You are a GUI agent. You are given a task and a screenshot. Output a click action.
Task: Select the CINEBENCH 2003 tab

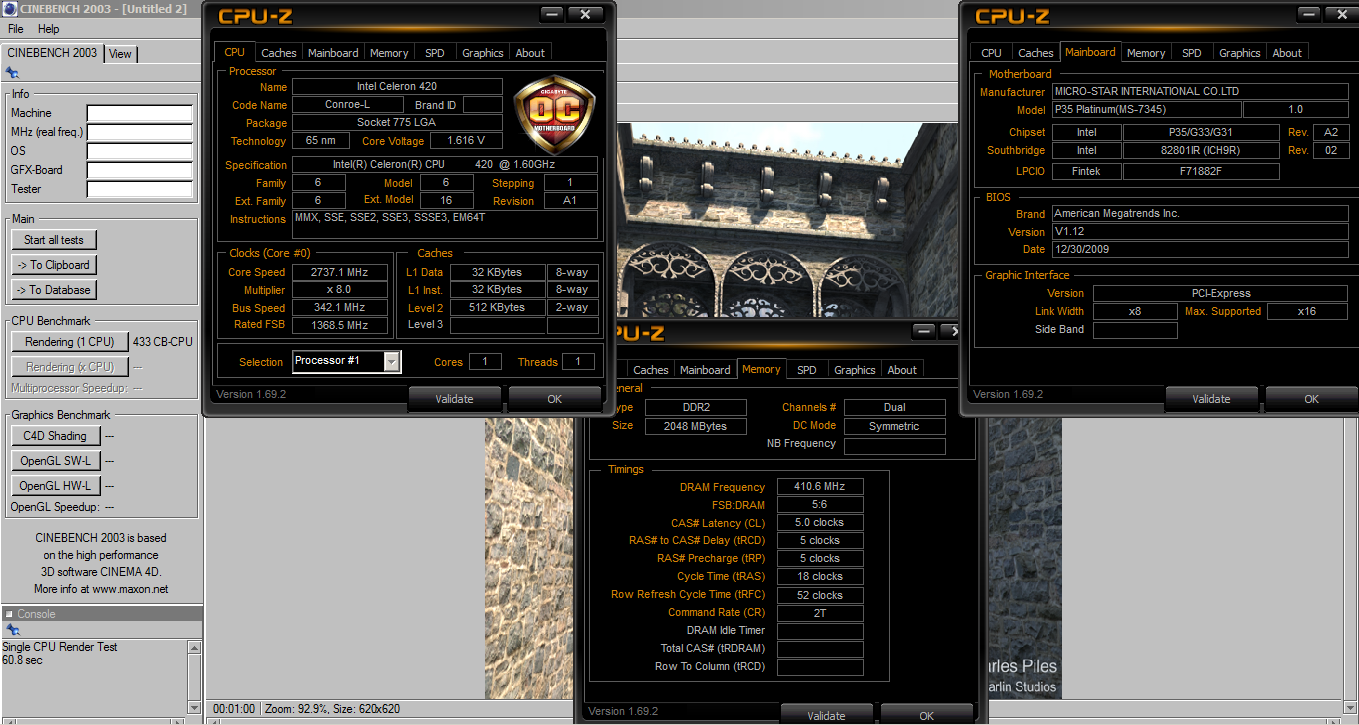[x=52, y=52]
